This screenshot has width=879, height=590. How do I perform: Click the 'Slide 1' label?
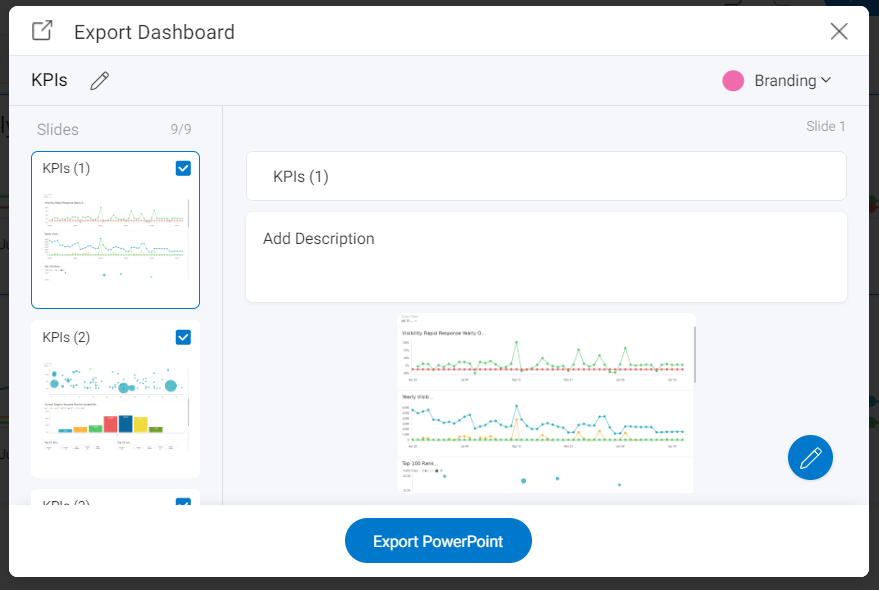click(825, 127)
